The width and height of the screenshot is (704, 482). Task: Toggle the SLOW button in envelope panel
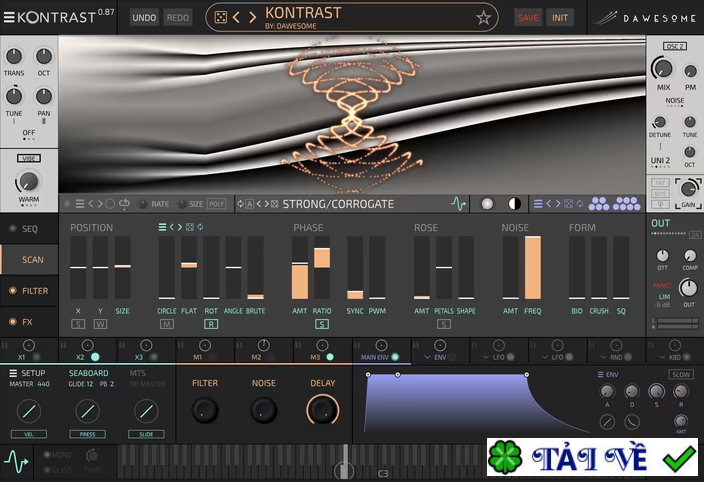click(x=681, y=374)
